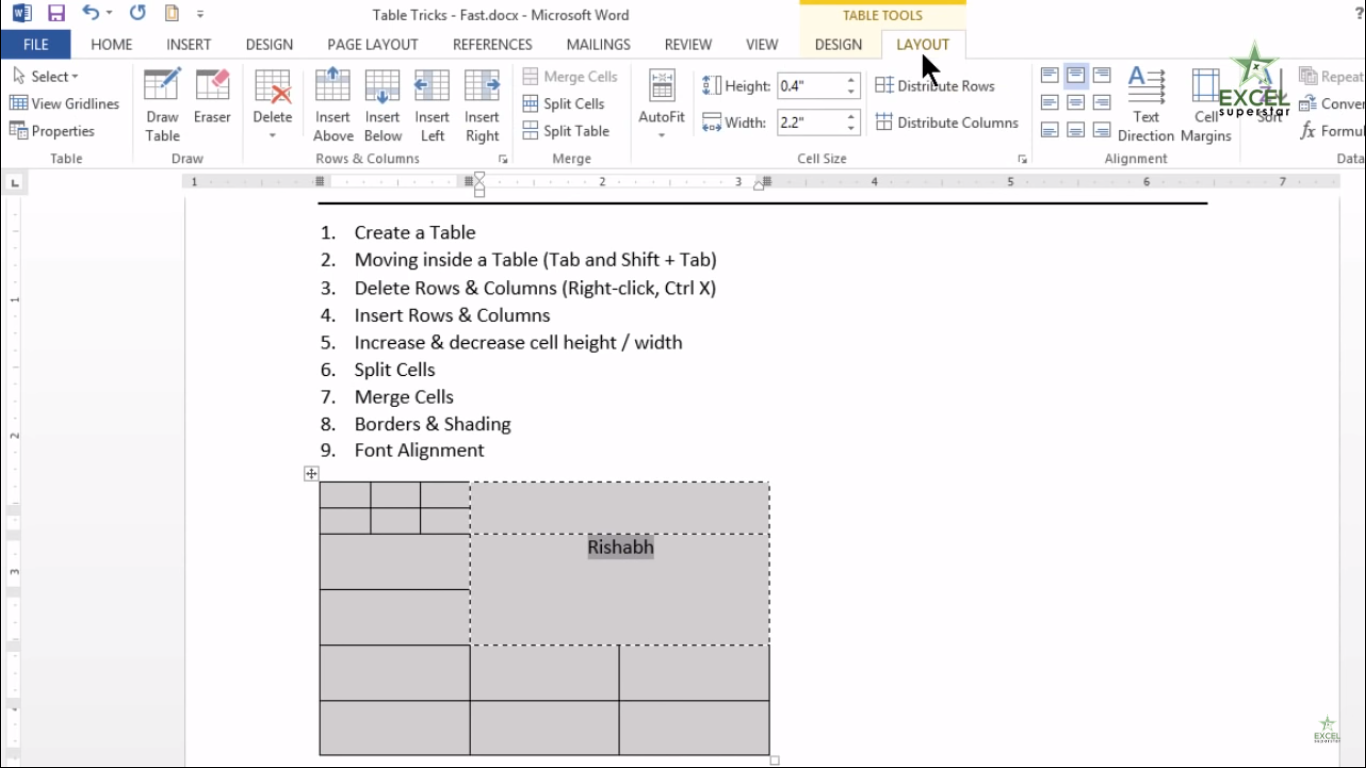Viewport: 1366px width, 768px height.
Task: Click Convert to Text icon
Action: pyautogui.click(x=1308, y=103)
